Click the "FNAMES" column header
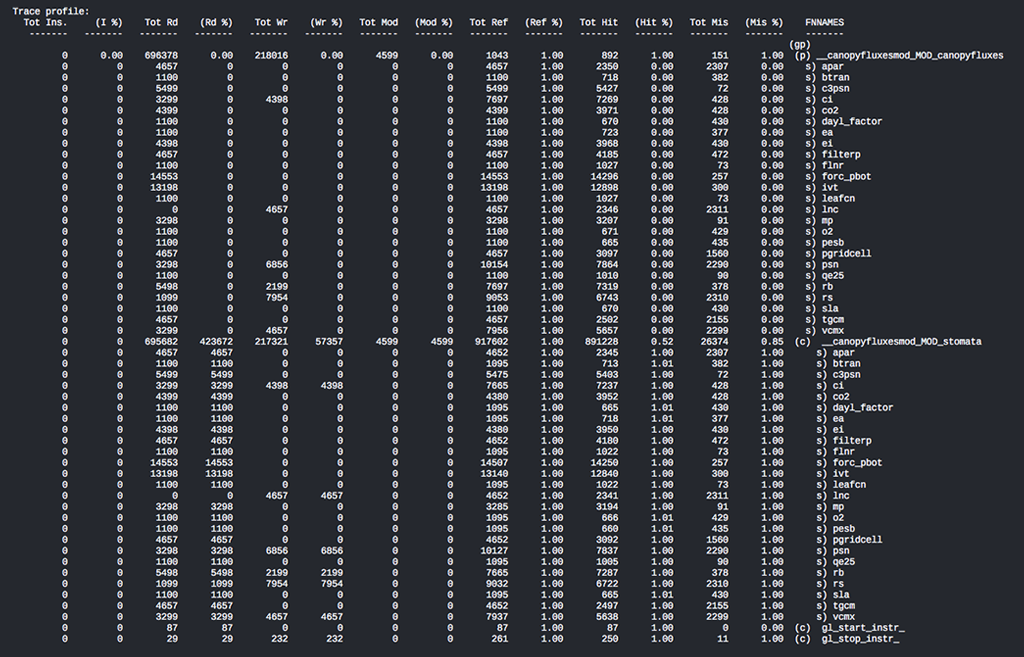The width and height of the screenshot is (1024, 657). click(824, 22)
